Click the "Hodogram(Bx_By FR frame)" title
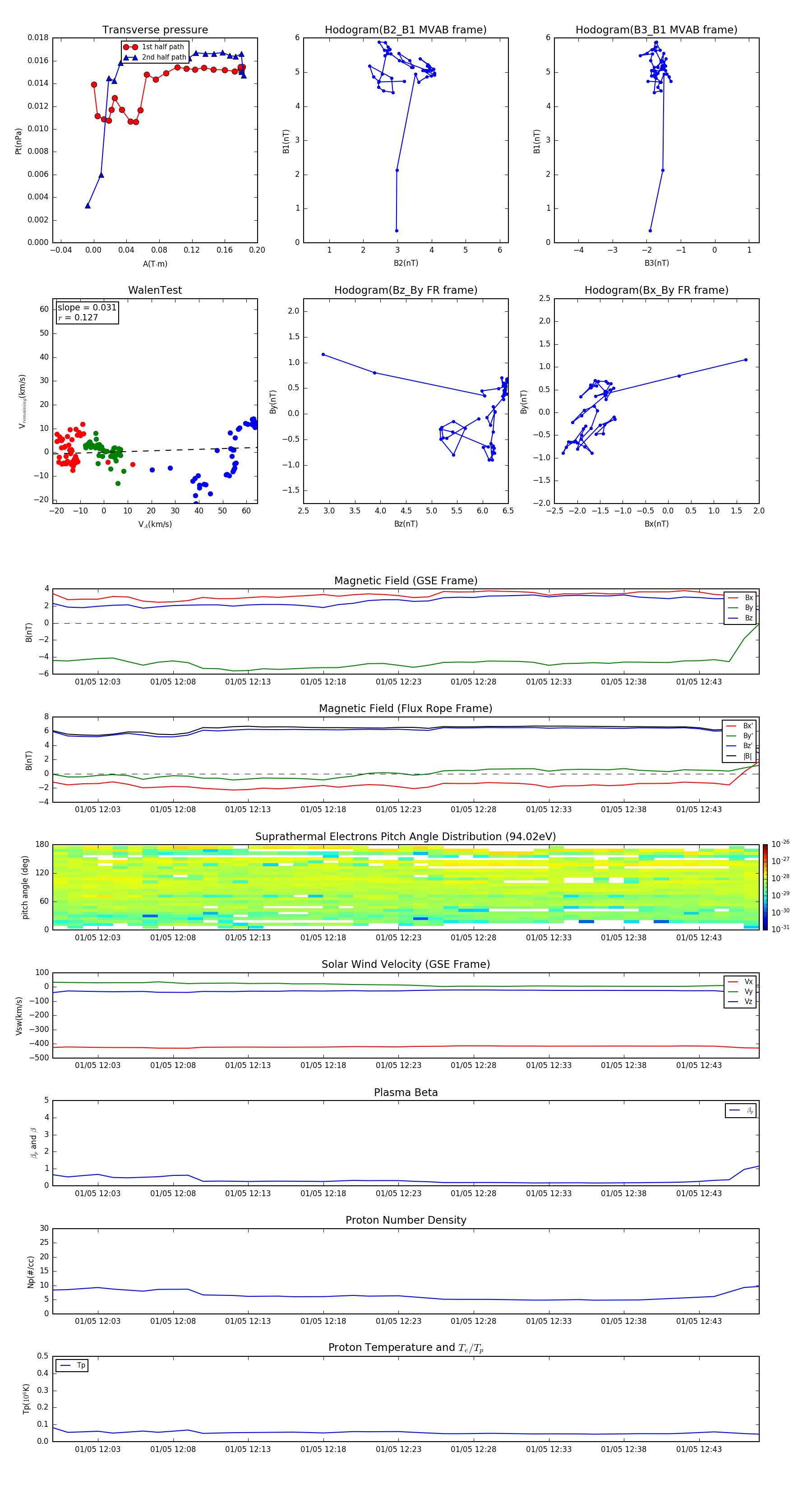812x1489 pixels. [x=656, y=290]
